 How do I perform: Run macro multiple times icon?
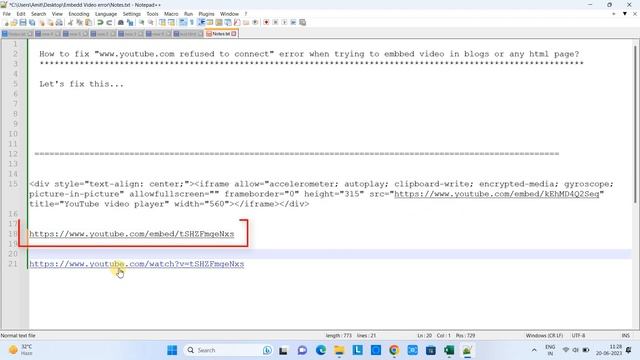point(293,22)
